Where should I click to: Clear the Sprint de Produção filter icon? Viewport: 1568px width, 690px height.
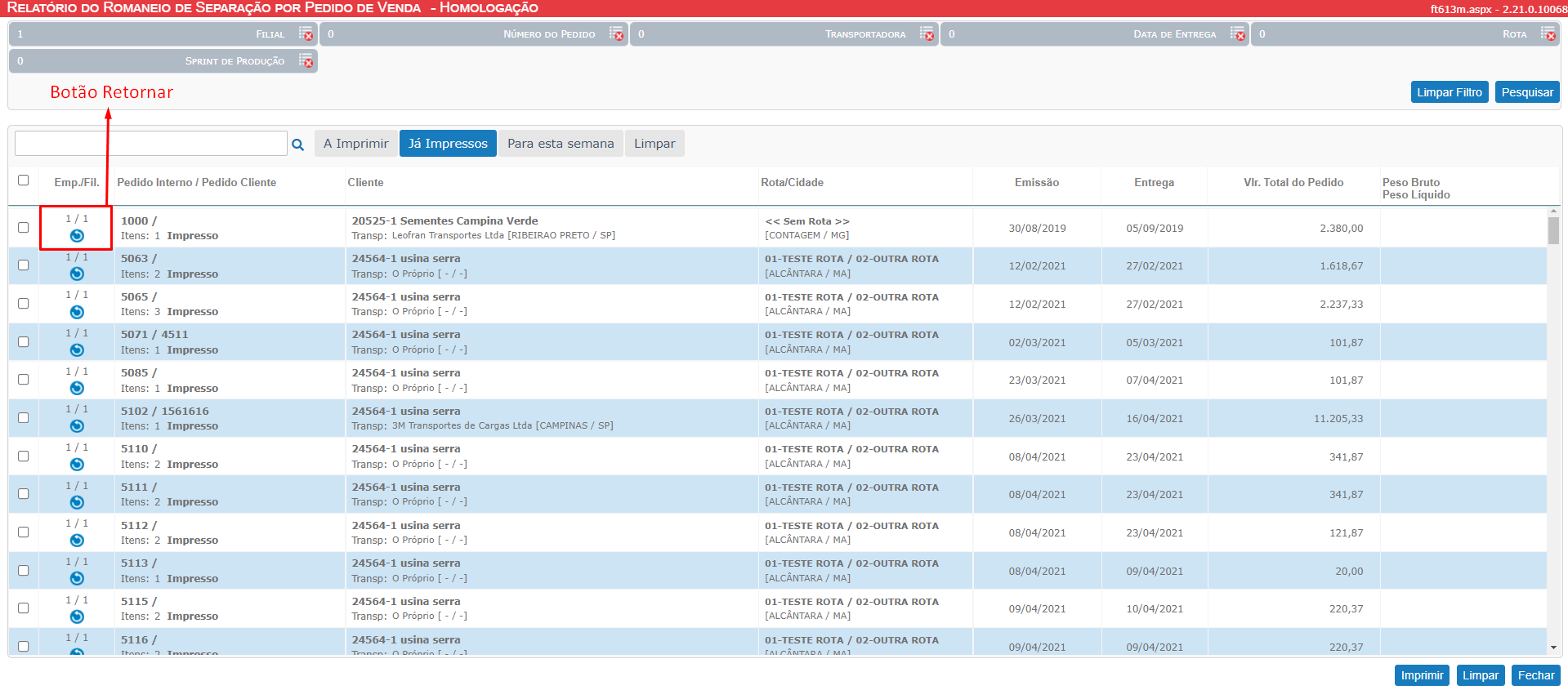(306, 60)
